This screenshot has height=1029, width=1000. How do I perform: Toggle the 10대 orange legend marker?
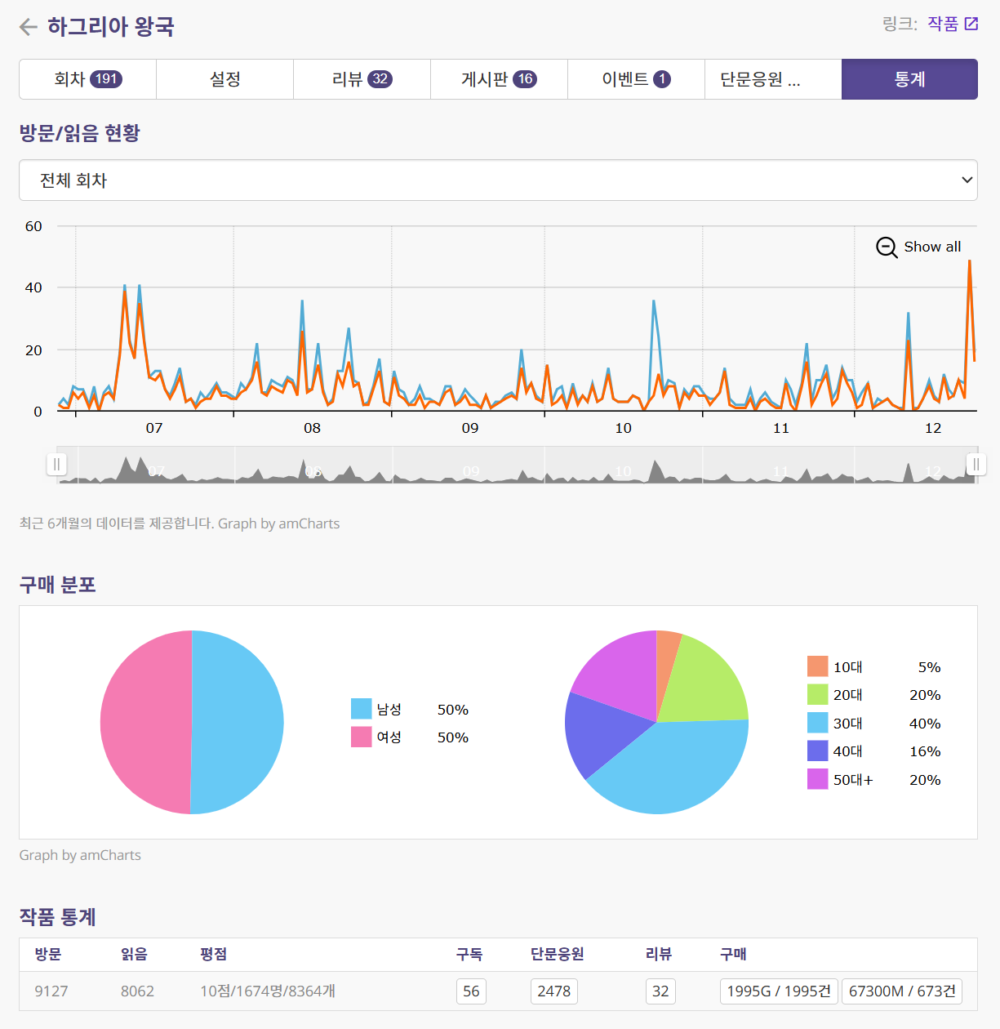817,667
